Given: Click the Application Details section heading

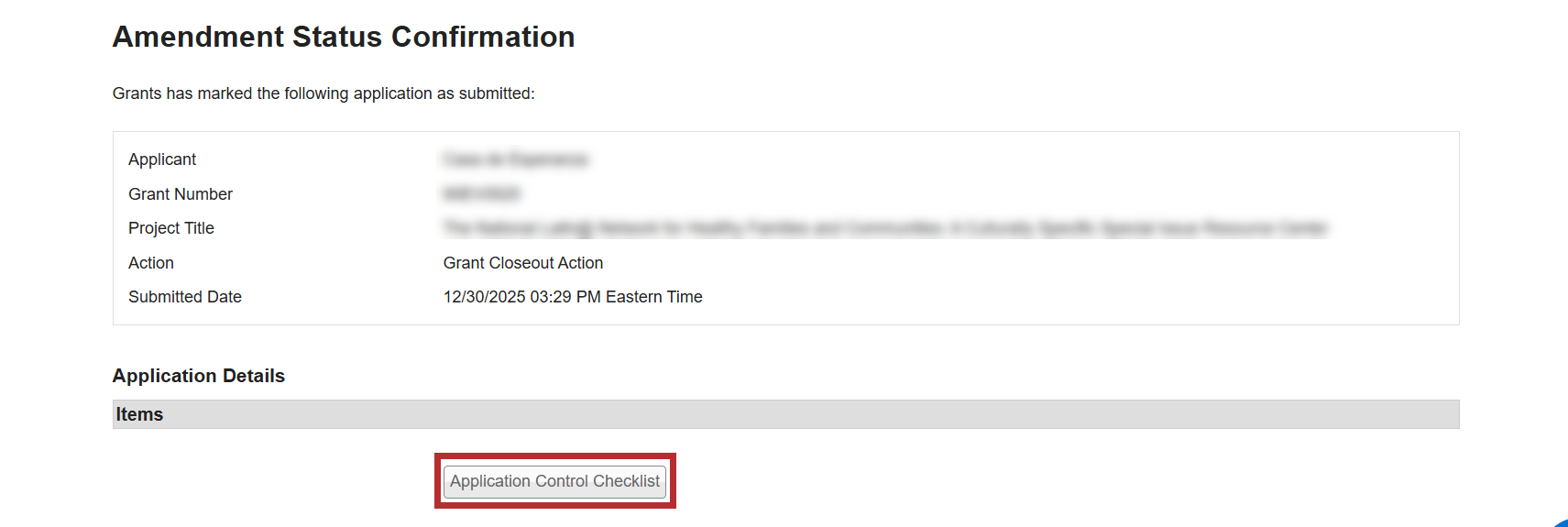Looking at the screenshot, I should (x=199, y=376).
